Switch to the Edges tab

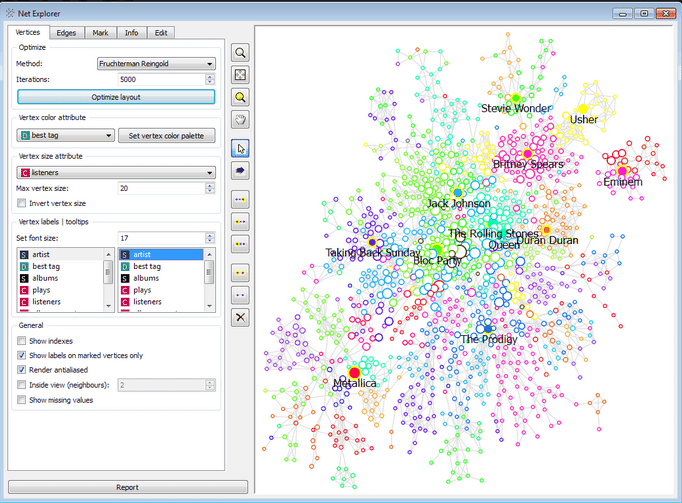click(x=66, y=33)
